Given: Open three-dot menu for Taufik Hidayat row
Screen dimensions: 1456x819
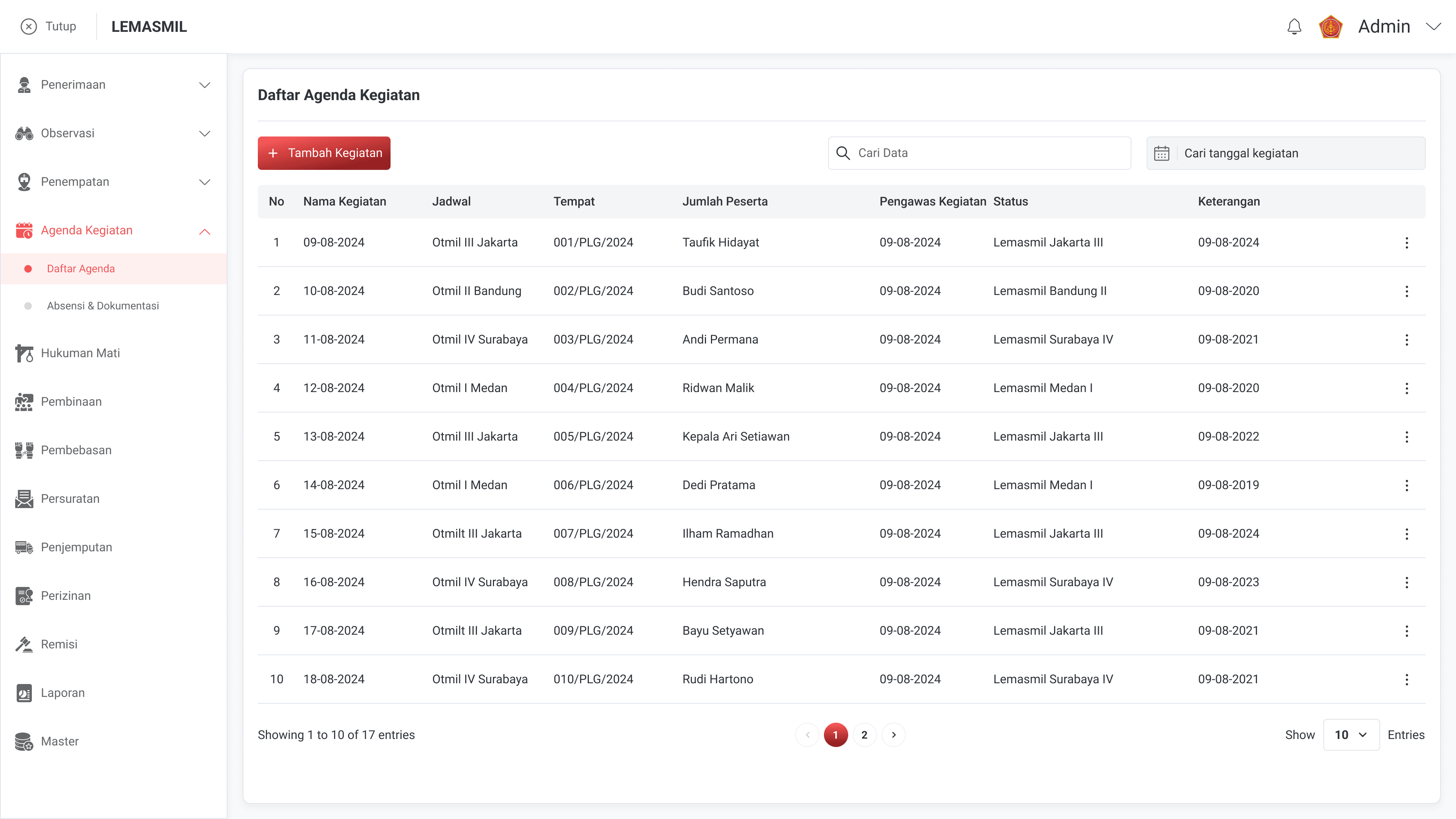Looking at the screenshot, I should 1406,243.
